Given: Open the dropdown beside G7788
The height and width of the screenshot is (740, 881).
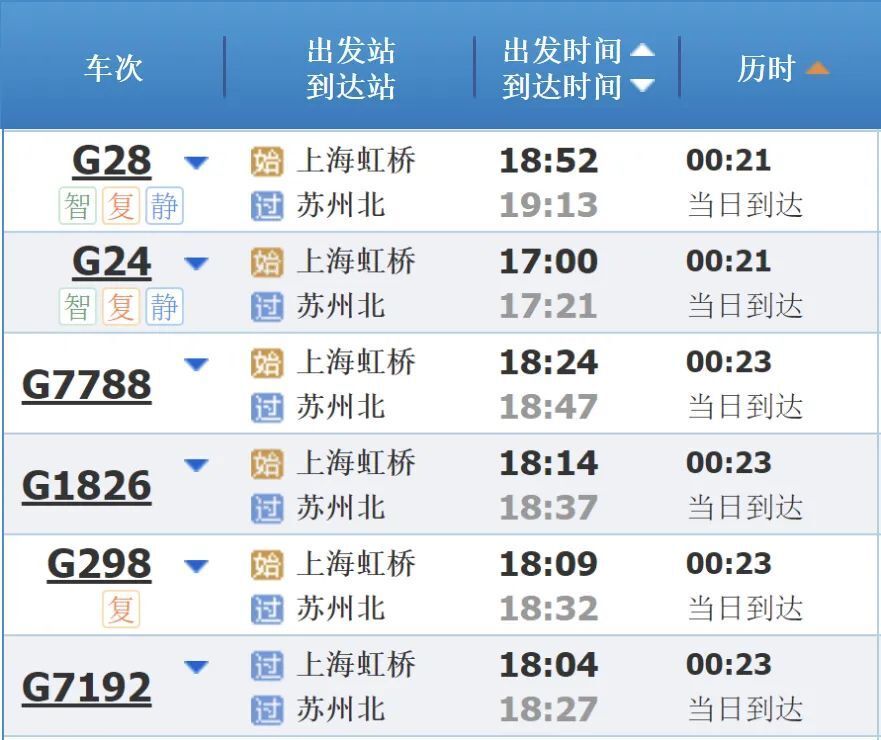Looking at the screenshot, I should point(197,363).
